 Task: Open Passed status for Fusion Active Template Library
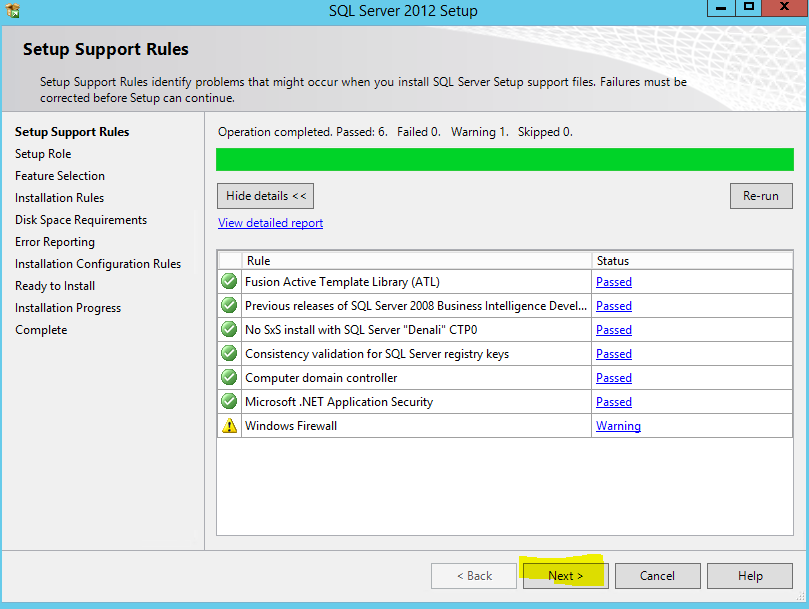pos(614,282)
